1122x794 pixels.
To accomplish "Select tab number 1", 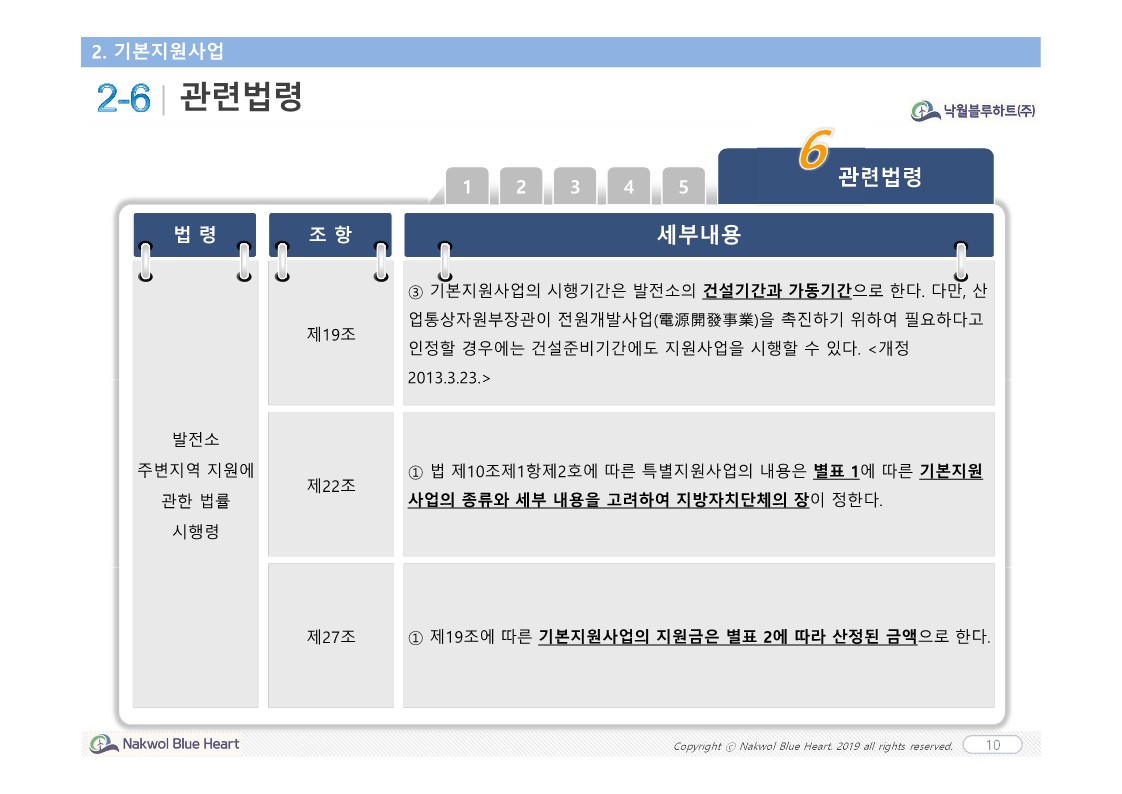I will 467,186.
